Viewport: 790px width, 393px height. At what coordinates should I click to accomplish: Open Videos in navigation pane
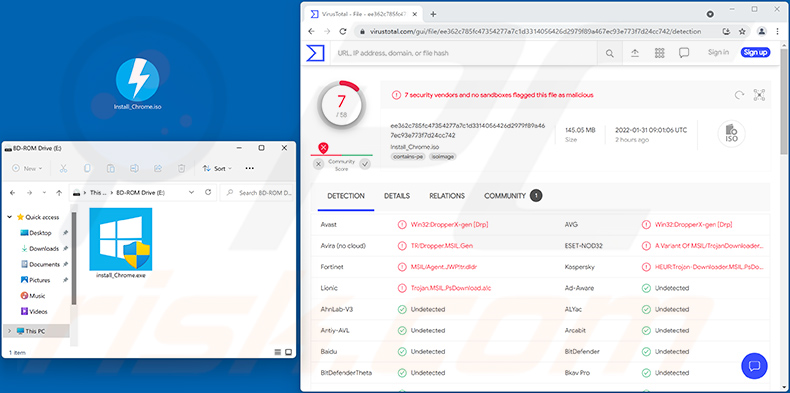(34, 311)
